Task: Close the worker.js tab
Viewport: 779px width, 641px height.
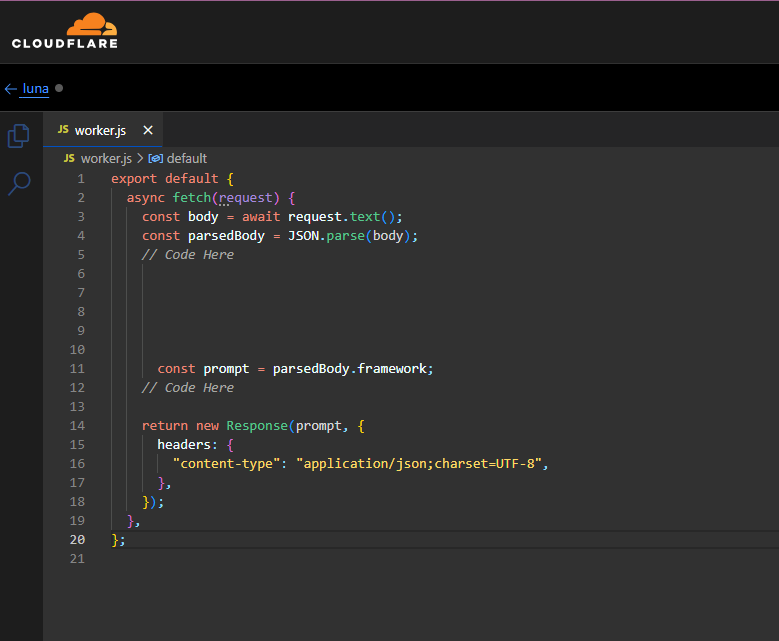Action: (x=148, y=130)
